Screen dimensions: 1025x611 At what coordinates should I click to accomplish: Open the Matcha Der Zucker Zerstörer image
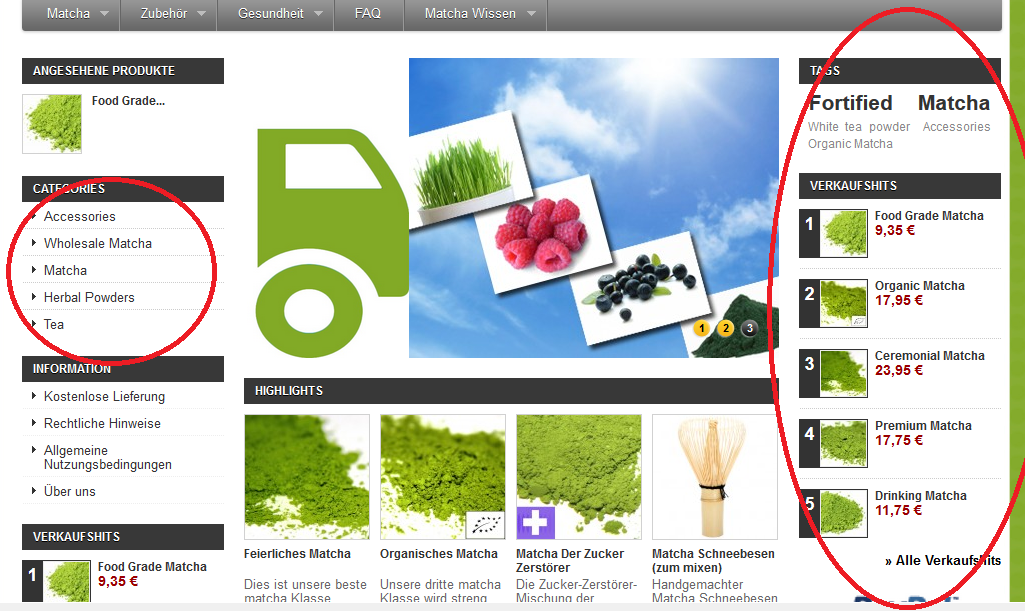click(579, 476)
